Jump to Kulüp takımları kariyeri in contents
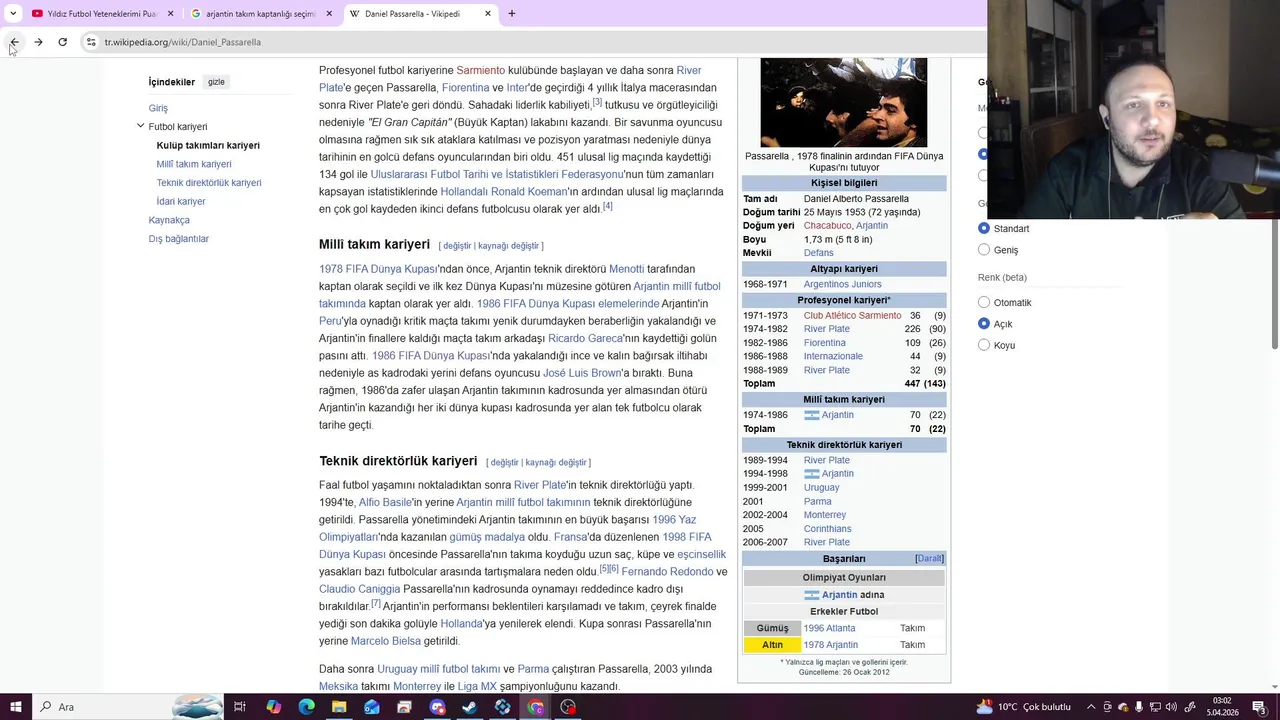Screen dimensions: 1280x720 coord(208,145)
